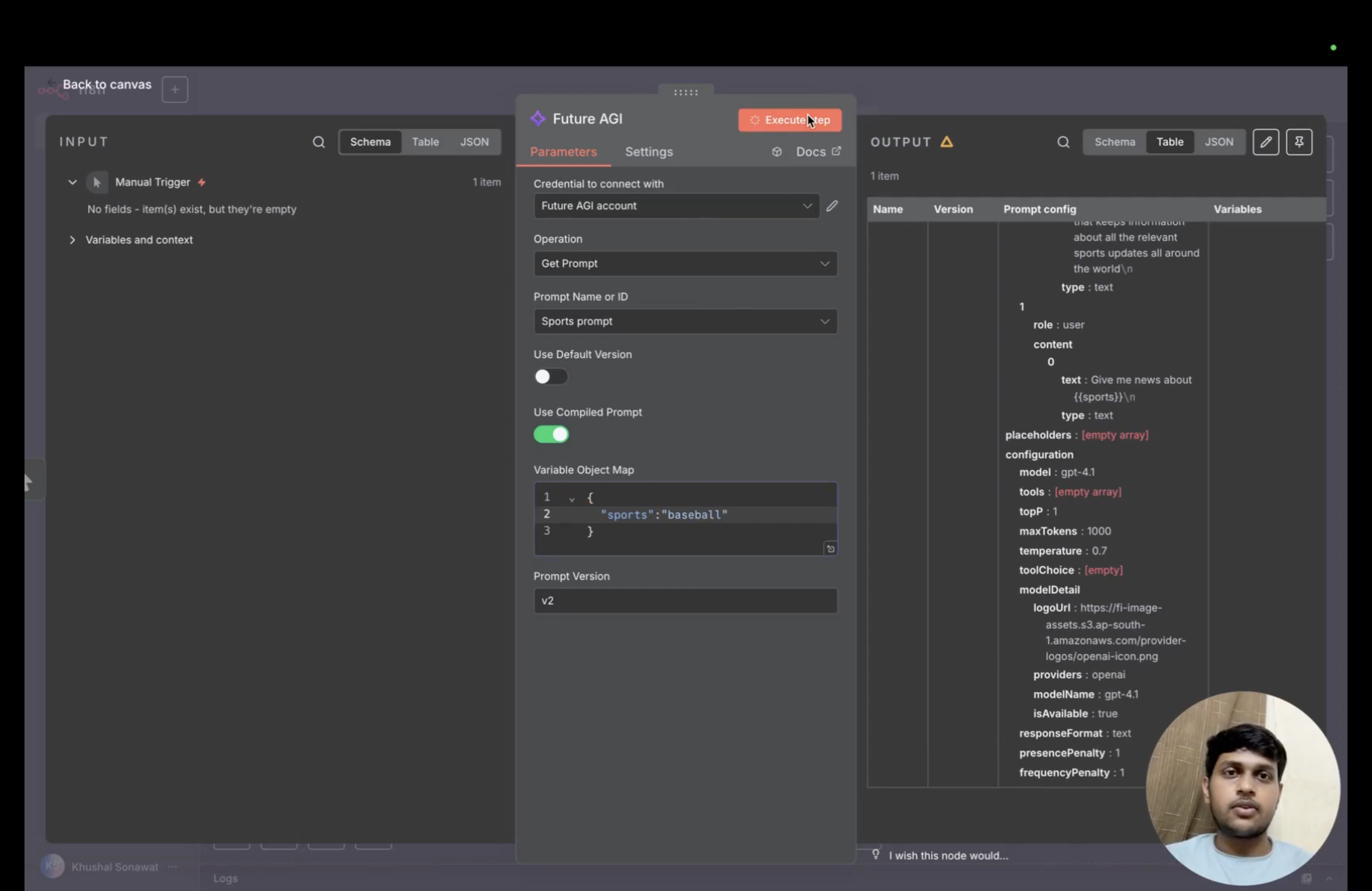The width and height of the screenshot is (1372, 891).
Task: Enable the Use Default Version toggle
Action: point(550,377)
